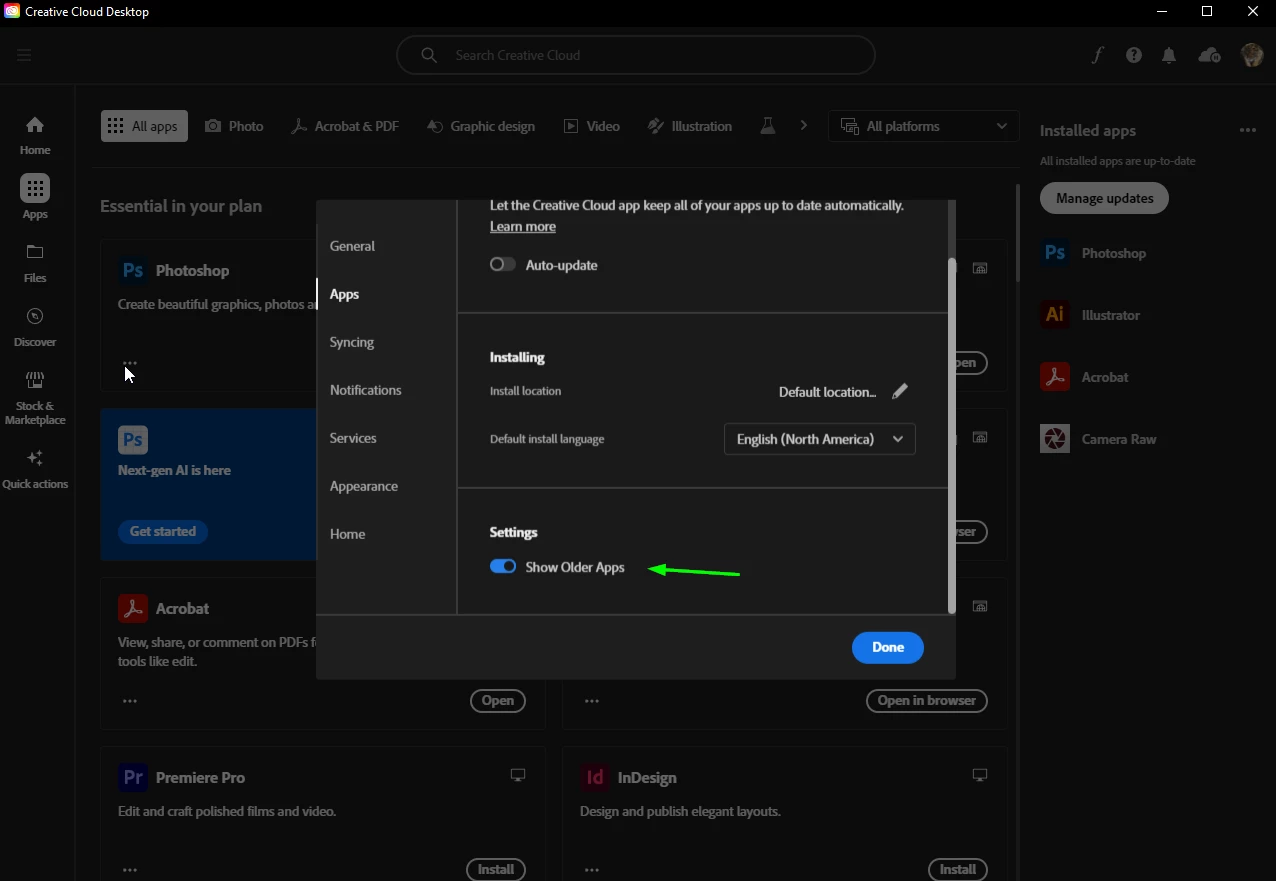Click the Done button

[x=888, y=647]
